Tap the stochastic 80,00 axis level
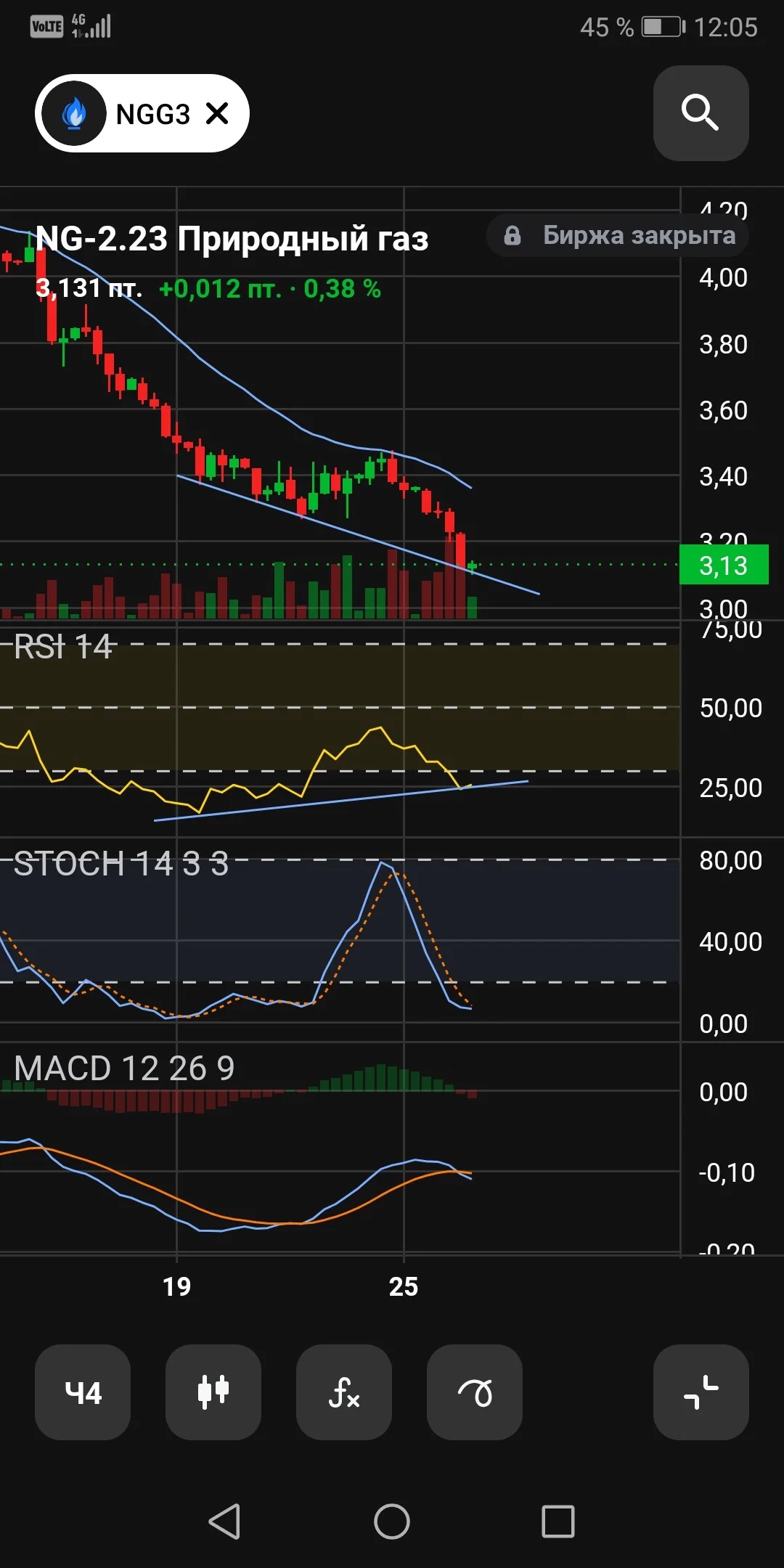 731,860
